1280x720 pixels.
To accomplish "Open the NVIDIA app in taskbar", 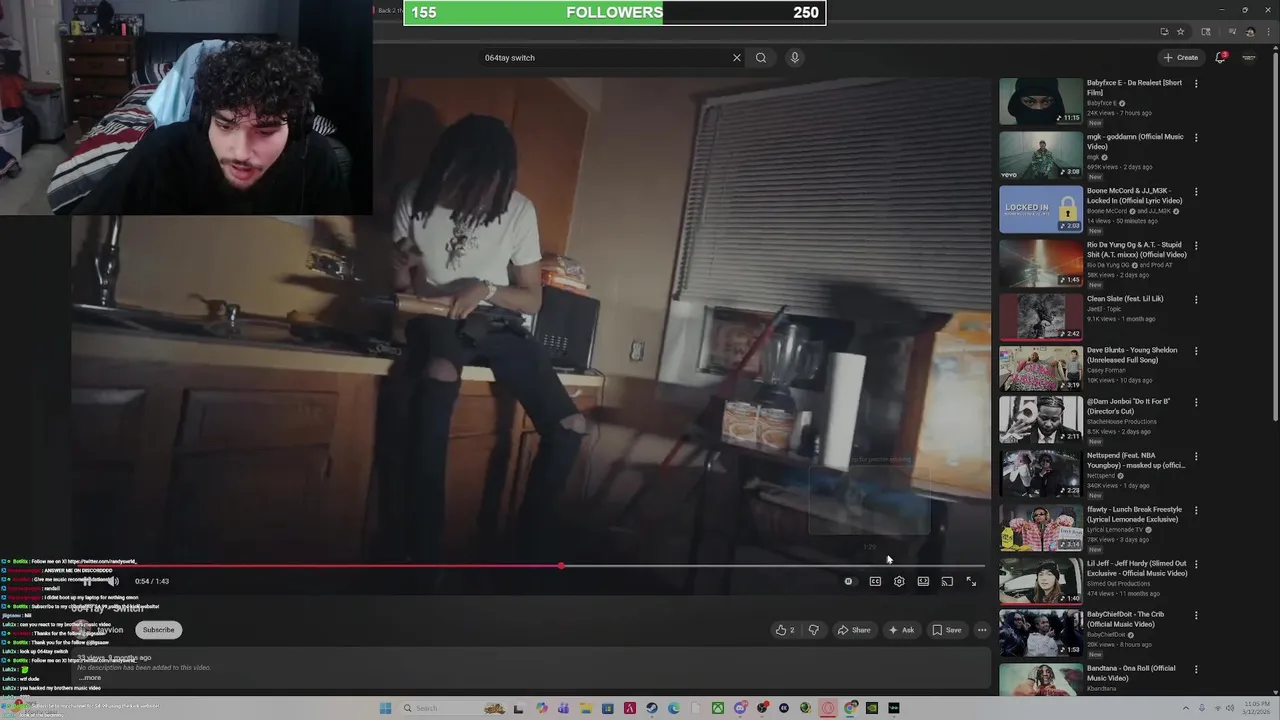I will click(x=872, y=708).
